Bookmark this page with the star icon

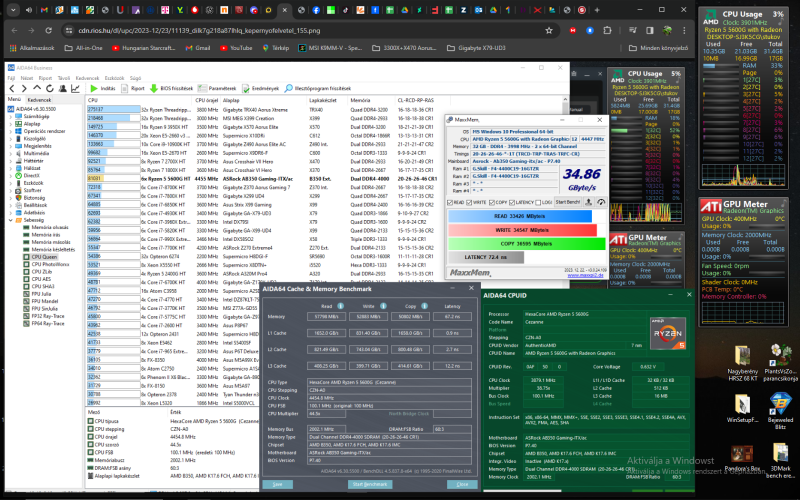point(549,31)
